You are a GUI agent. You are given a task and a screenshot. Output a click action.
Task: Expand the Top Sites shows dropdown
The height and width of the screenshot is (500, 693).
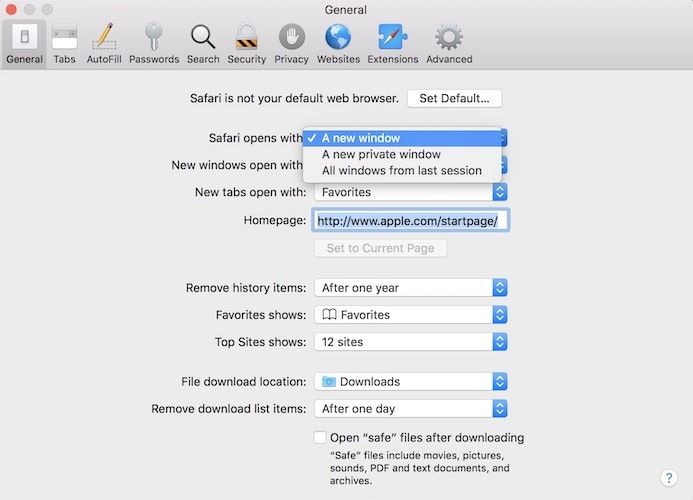coord(410,342)
